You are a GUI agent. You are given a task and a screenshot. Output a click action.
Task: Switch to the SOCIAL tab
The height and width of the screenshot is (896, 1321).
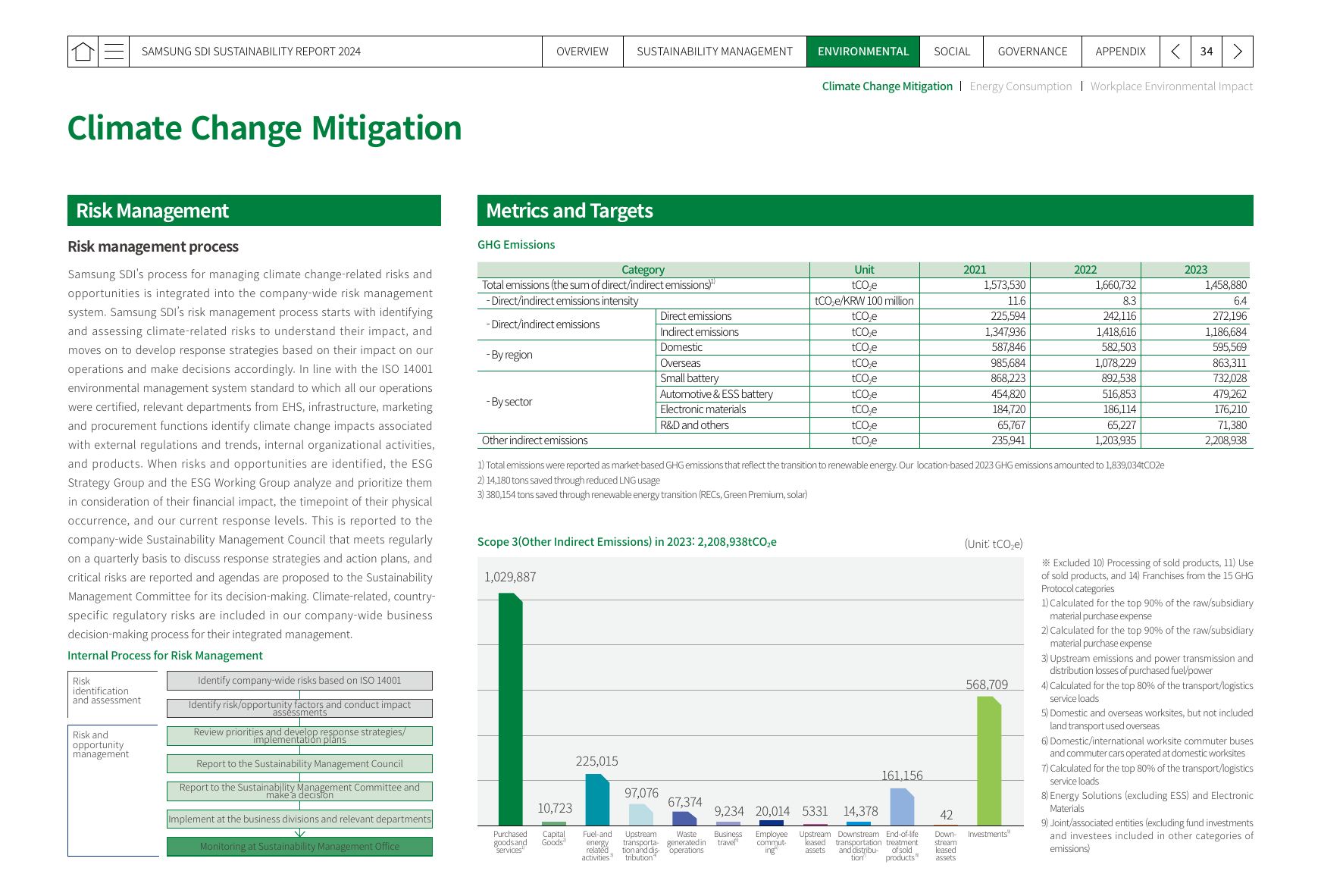[x=952, y=52]
